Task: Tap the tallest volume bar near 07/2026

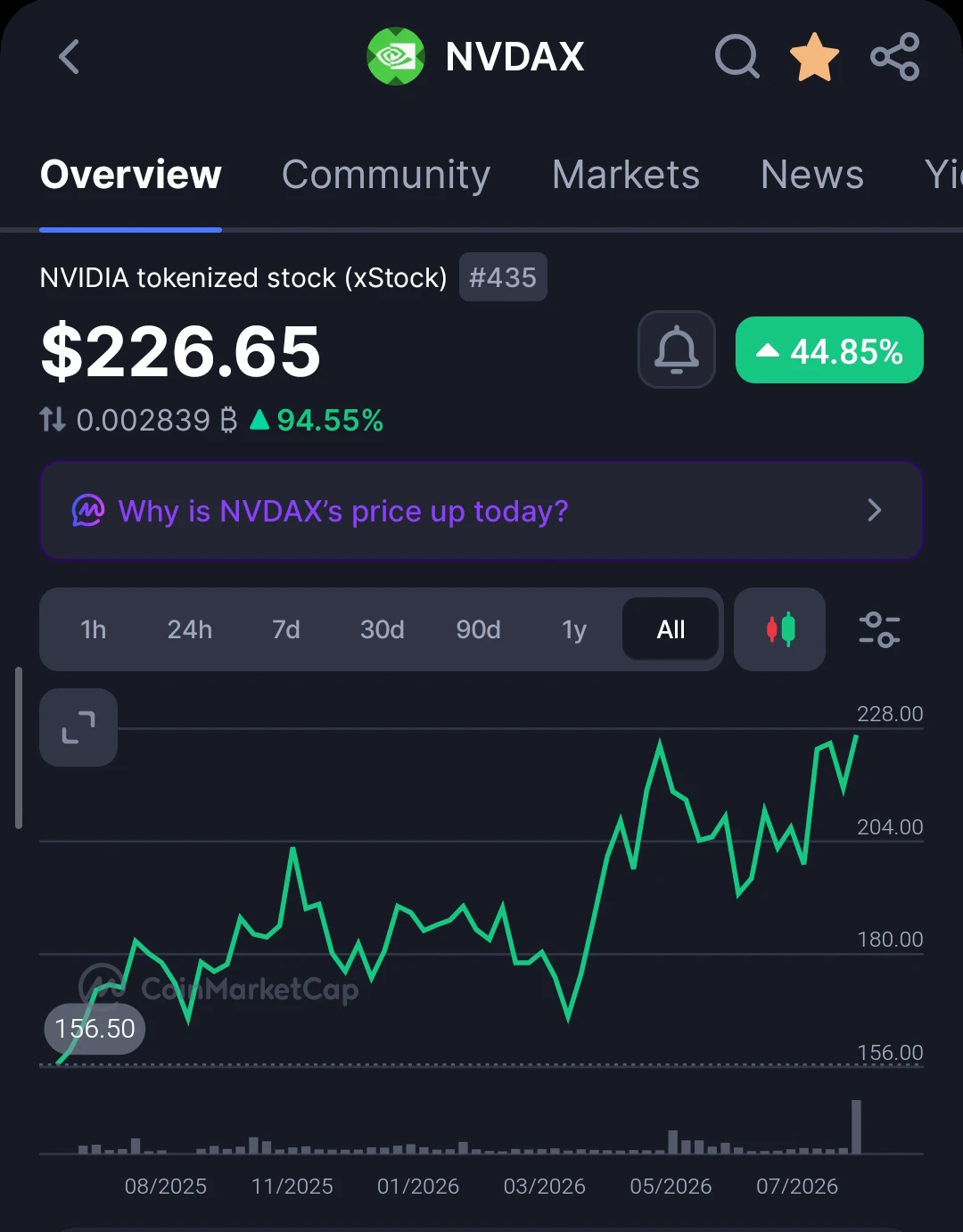Action: pos(856,1127)
